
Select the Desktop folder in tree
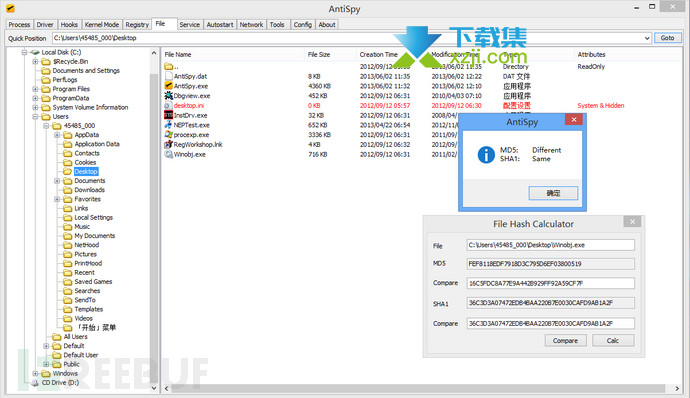[x=86, y=172]
